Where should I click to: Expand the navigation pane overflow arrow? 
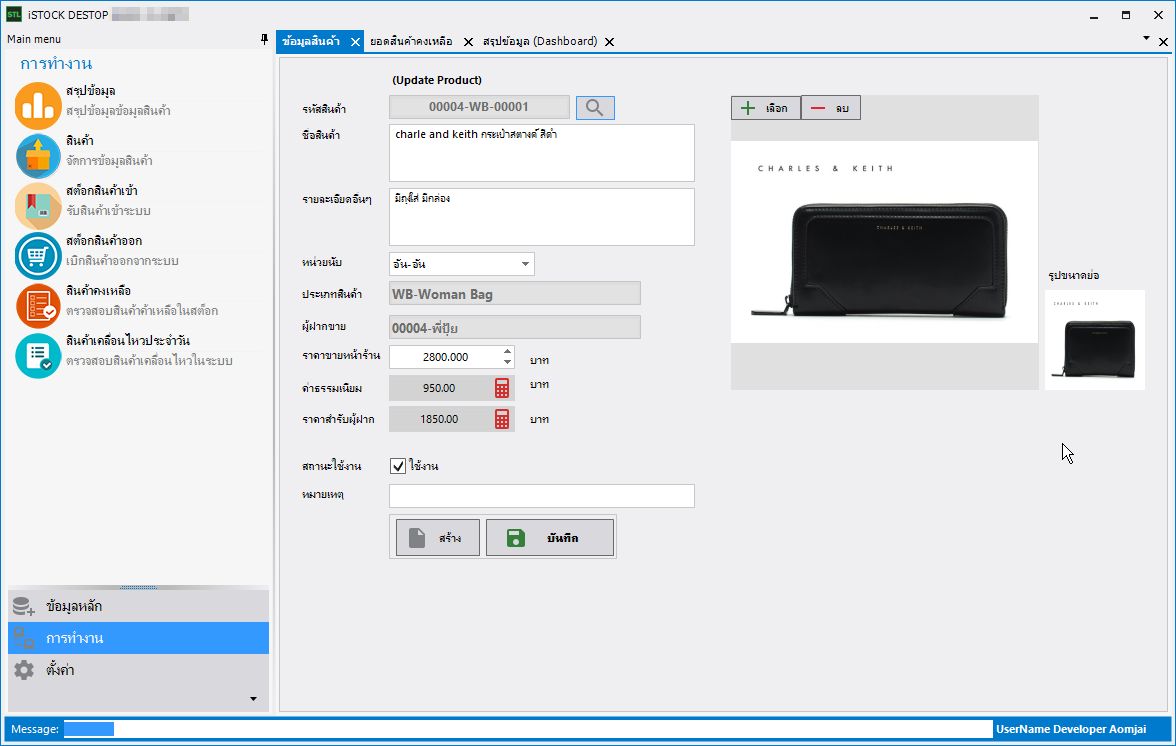[x=254, y=699]
